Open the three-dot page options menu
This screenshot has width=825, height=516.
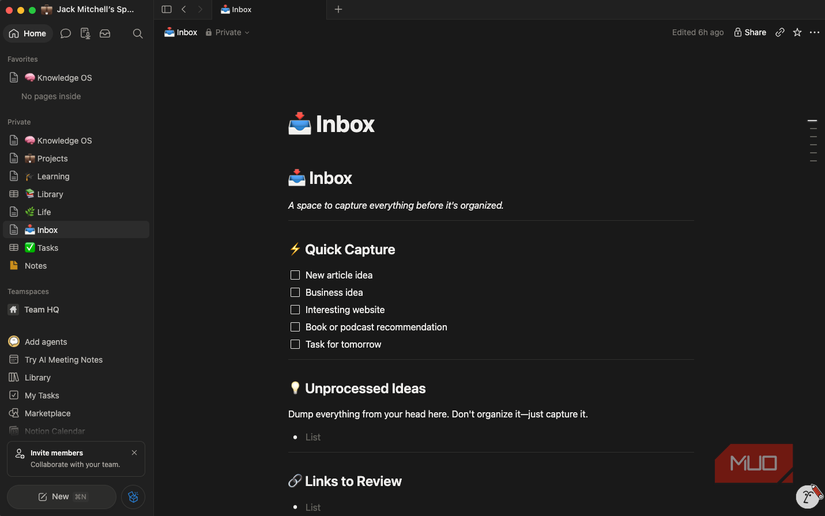814,33
